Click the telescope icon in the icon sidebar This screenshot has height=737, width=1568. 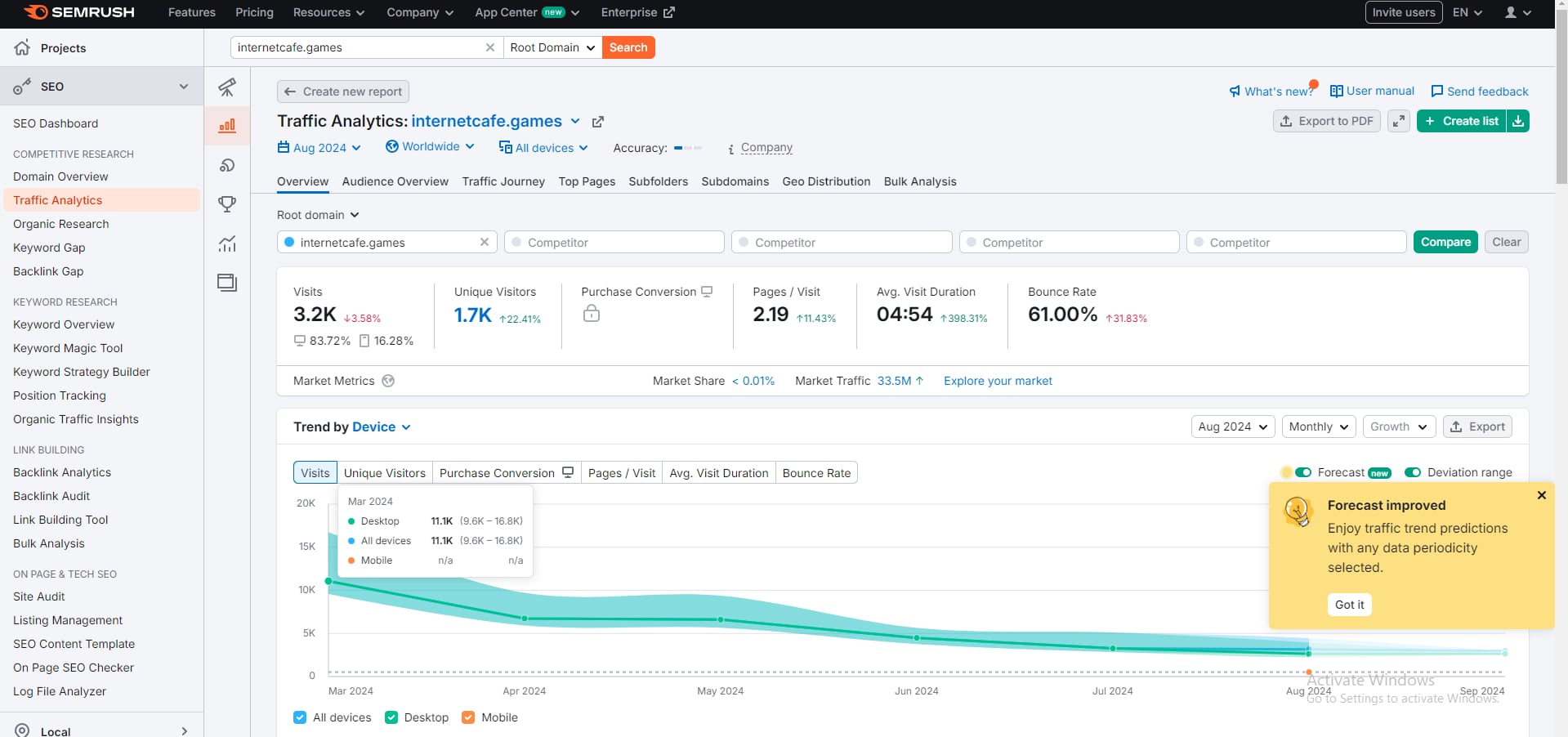(x=227, y=87)
